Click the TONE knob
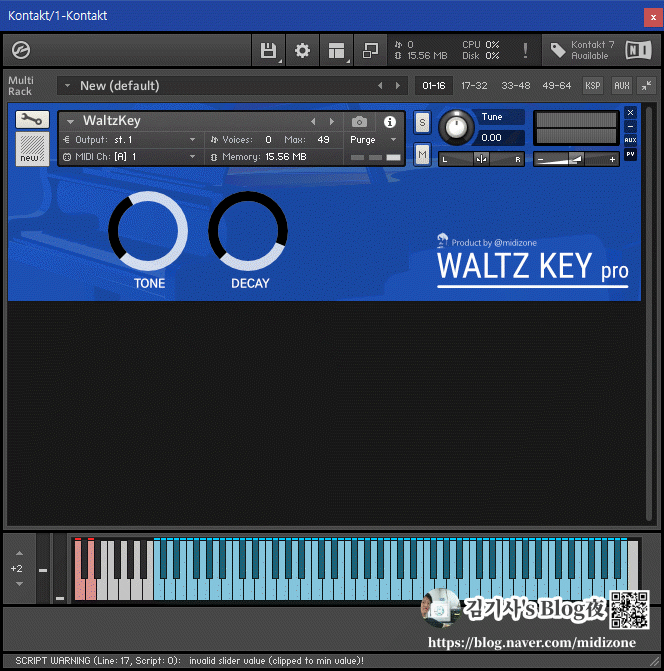664x671 pixels. [148, 231]
